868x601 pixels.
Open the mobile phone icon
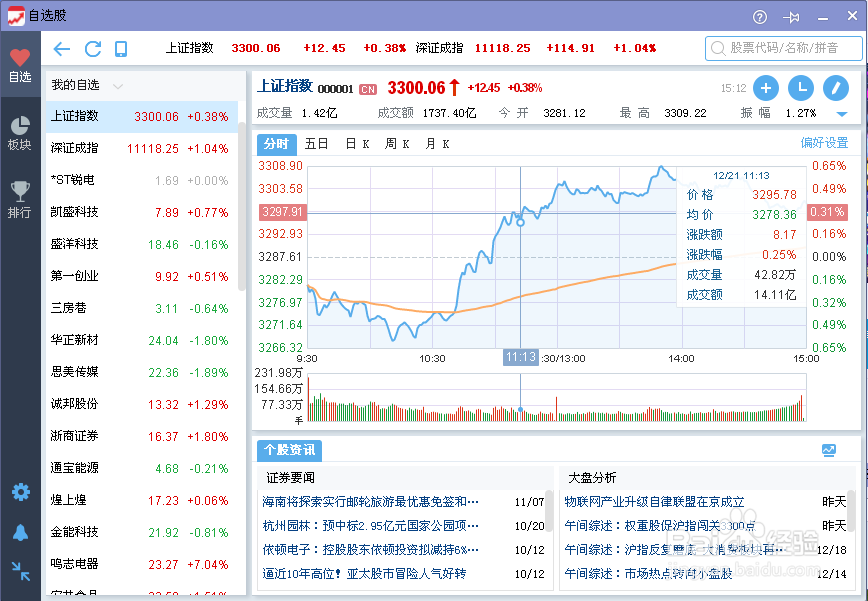[x=121, y=48]
